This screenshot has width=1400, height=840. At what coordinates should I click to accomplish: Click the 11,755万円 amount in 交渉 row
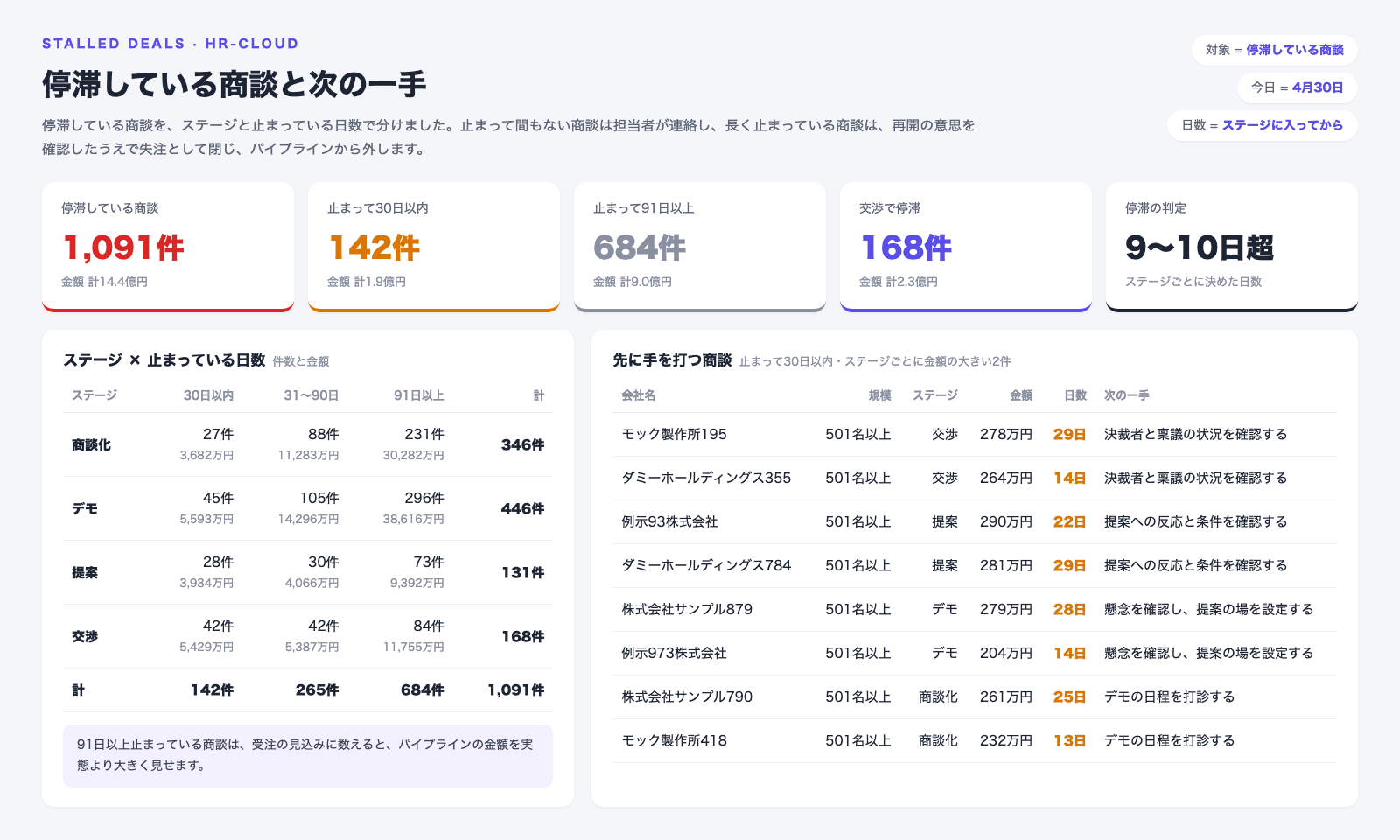[x=413, y=647]
